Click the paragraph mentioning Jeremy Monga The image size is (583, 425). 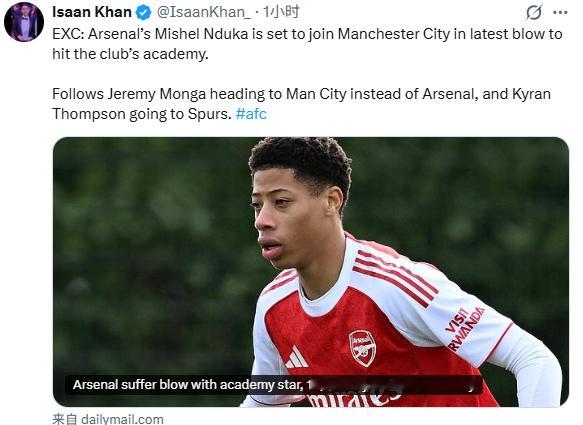(301, 104)
